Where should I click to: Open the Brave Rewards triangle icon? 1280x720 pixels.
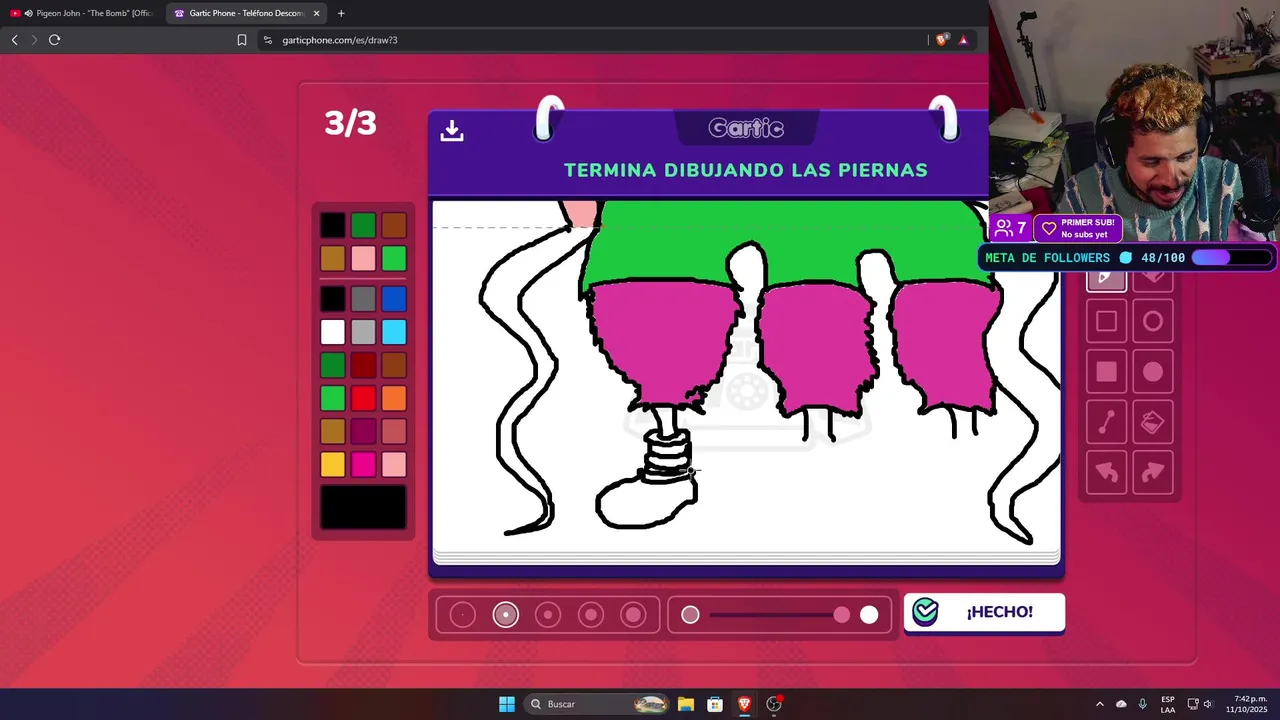[x=963, y=40]
